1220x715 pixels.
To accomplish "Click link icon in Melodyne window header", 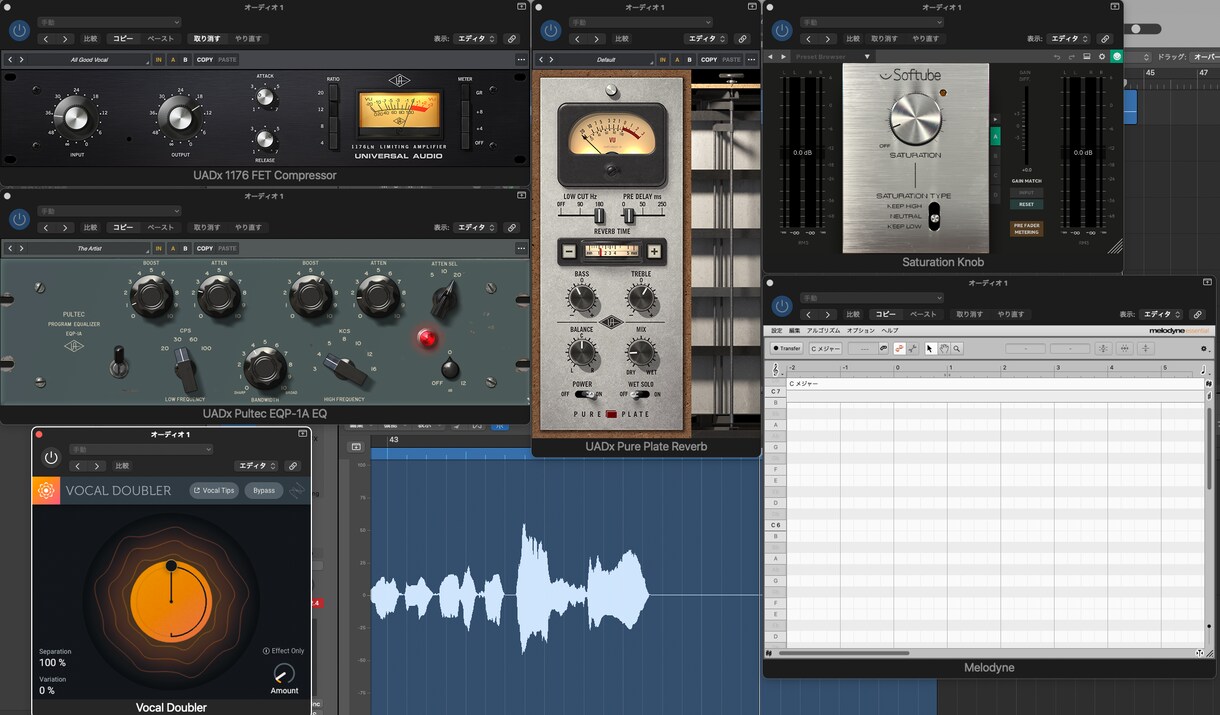I will pyautogui.click(x=1198, y=314).
